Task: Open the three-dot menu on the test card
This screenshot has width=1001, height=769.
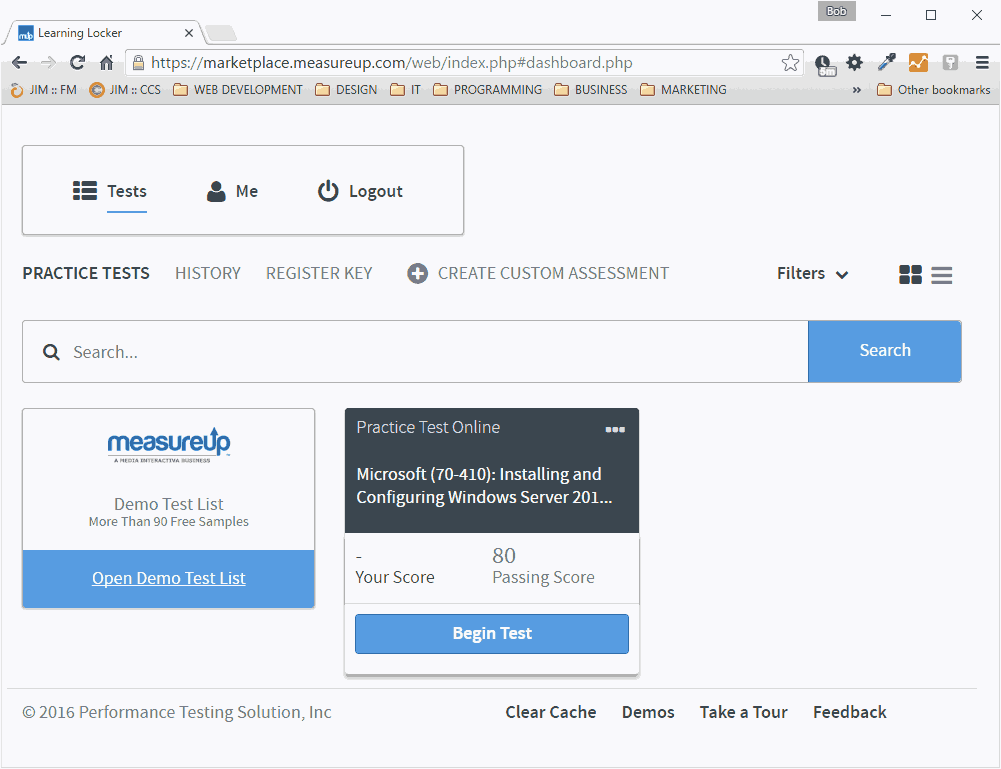Action: [615, 429]
